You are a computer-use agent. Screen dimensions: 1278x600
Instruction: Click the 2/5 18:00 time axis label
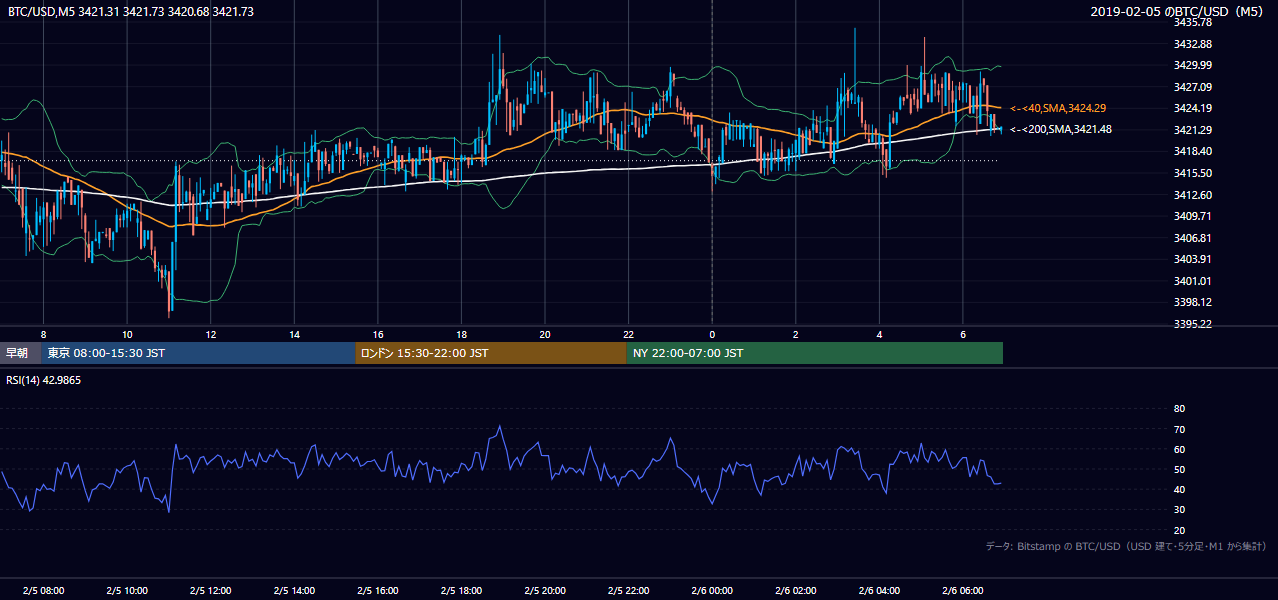coord(461,590)
